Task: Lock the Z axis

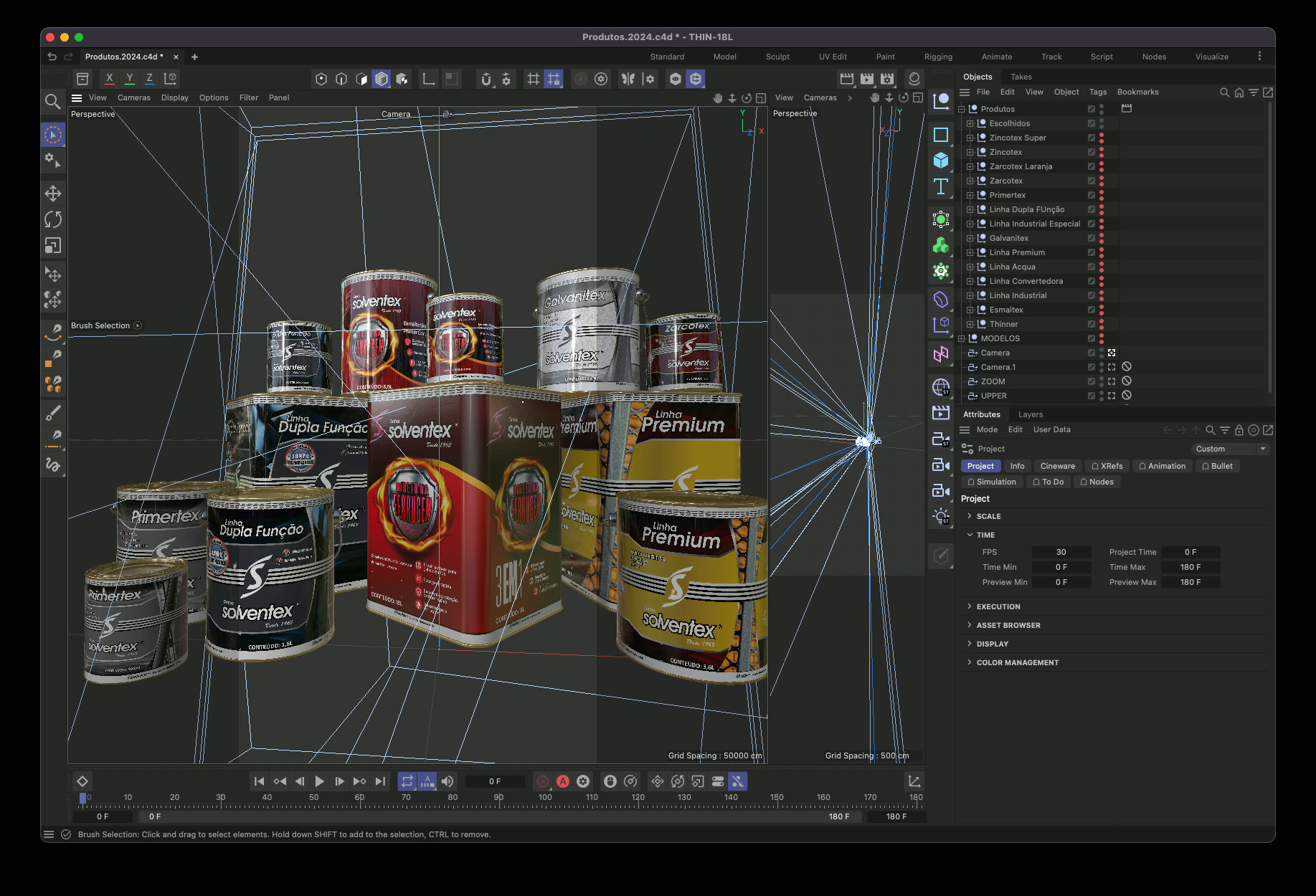Action: tap(149, 78)
